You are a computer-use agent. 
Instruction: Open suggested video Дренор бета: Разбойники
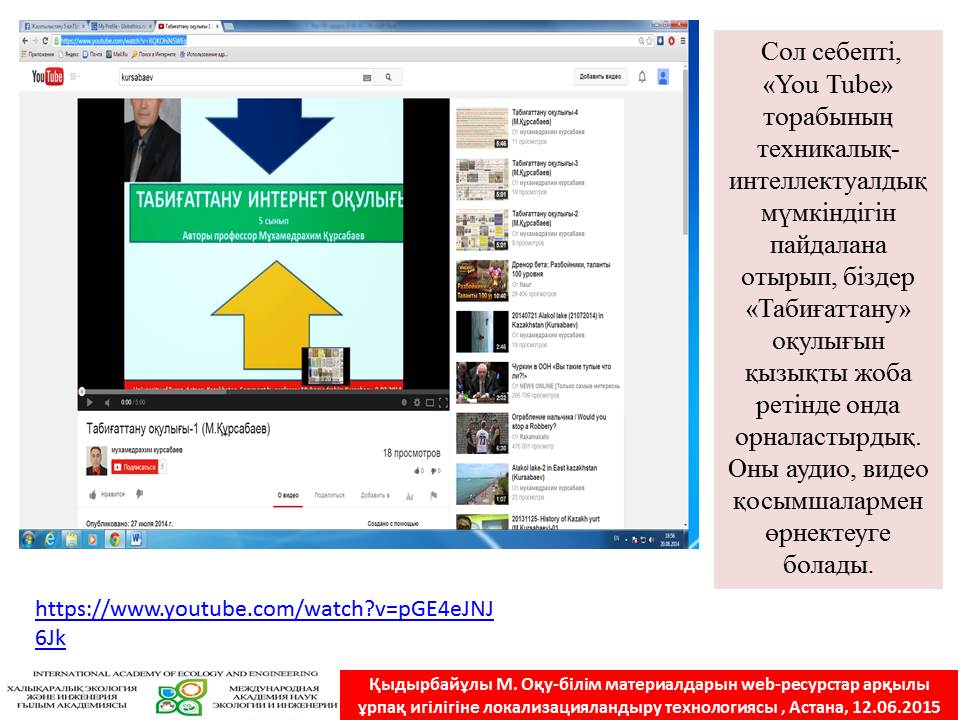pyautogui.click(x=539, y=280)
